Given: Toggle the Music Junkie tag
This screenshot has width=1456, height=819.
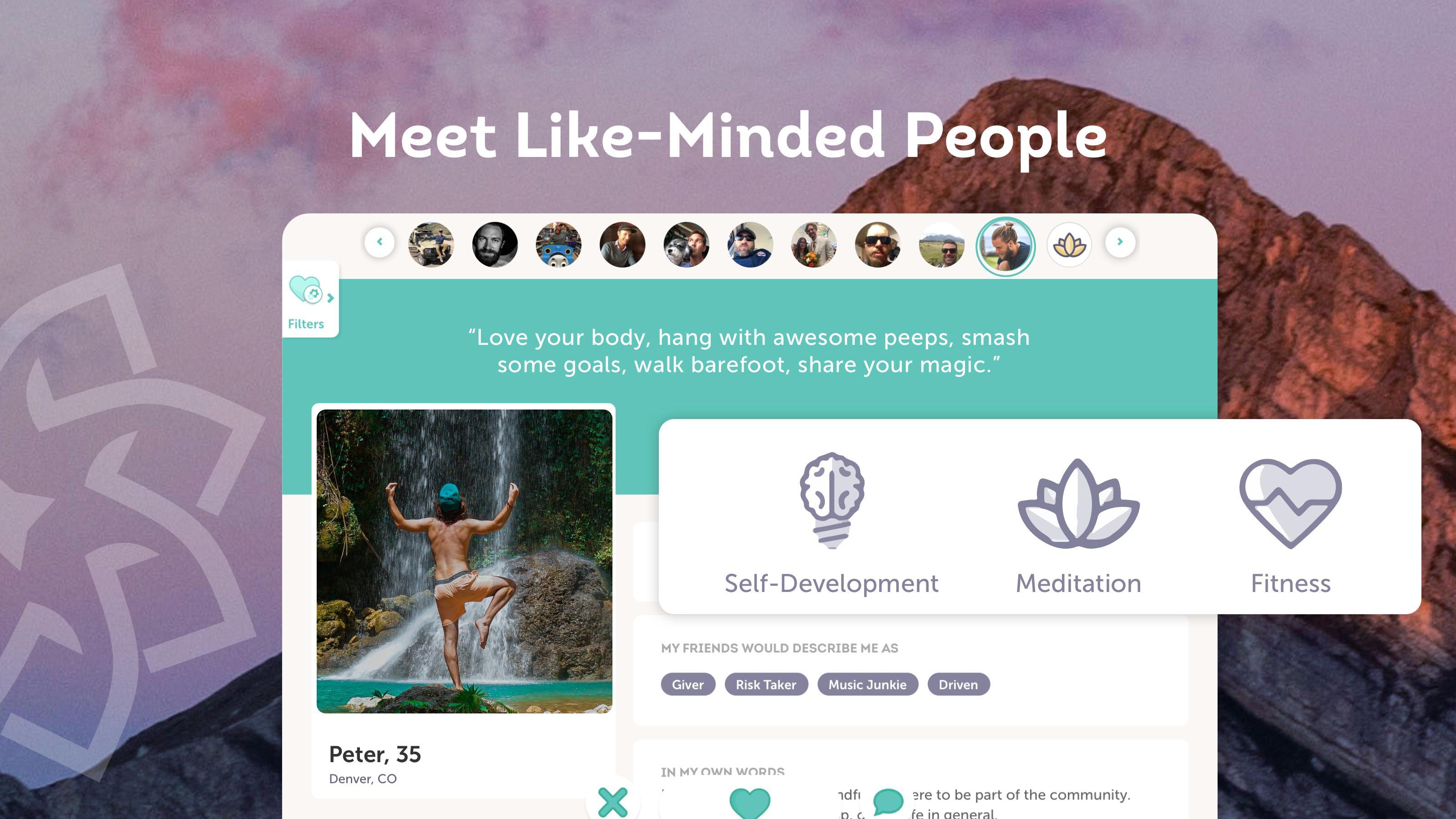Looking at the screenshot, I should 868,684.
